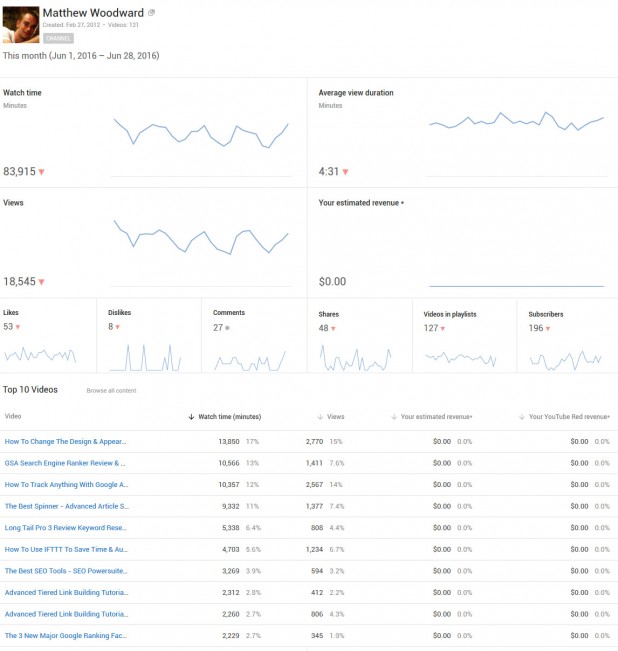Viewport: 618px width, 651px height.
Task: Open the Dislikes sparkline chart
Action: tap(146, 356)
